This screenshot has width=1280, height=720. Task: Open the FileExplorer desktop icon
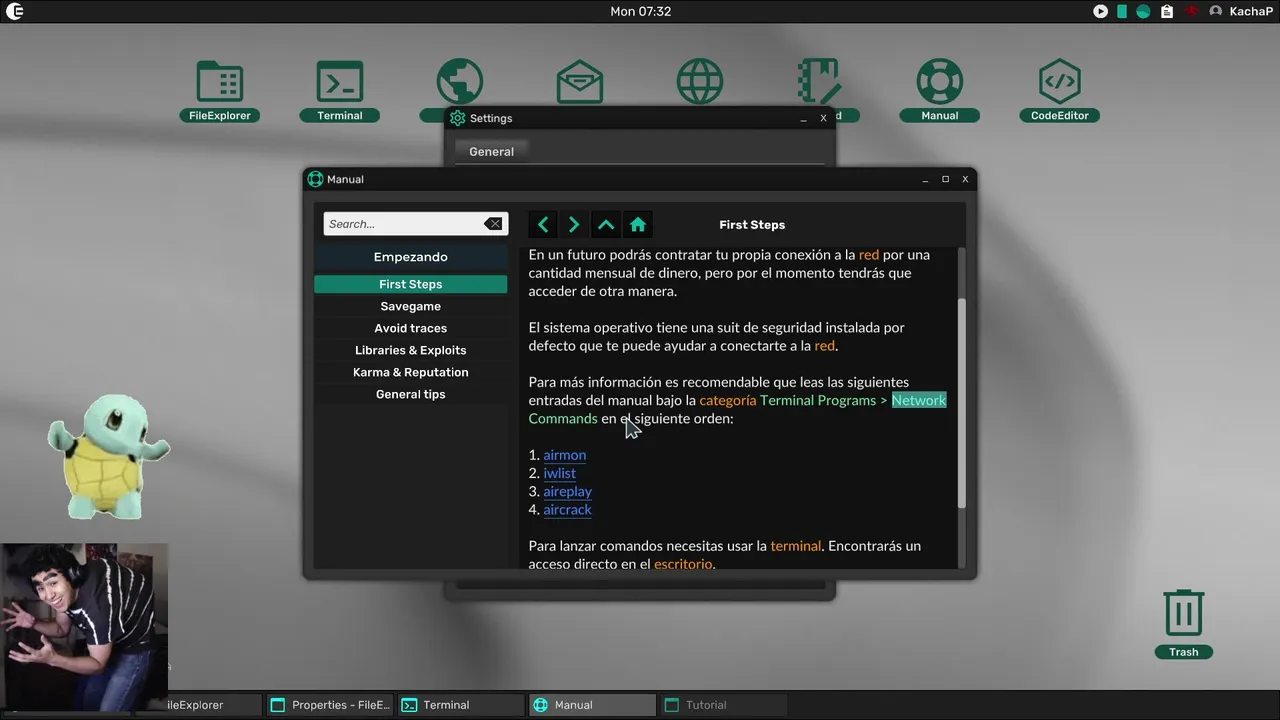220,90
